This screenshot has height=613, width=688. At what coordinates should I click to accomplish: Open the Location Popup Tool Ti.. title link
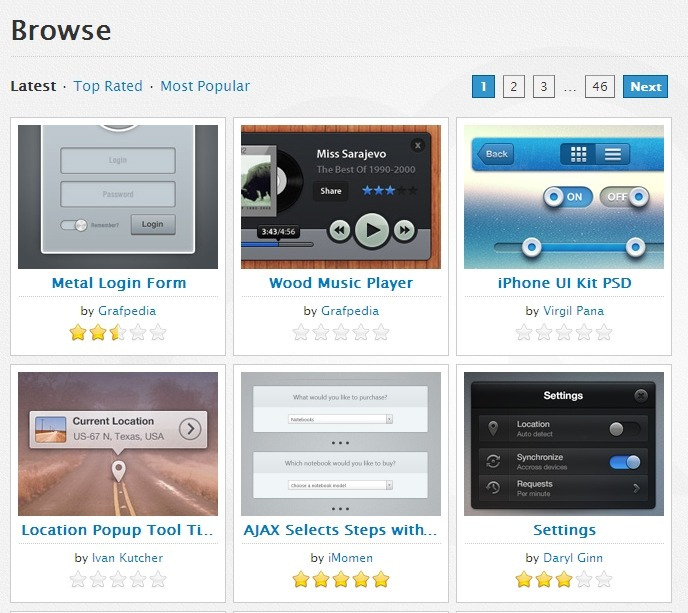pos(117,530)
